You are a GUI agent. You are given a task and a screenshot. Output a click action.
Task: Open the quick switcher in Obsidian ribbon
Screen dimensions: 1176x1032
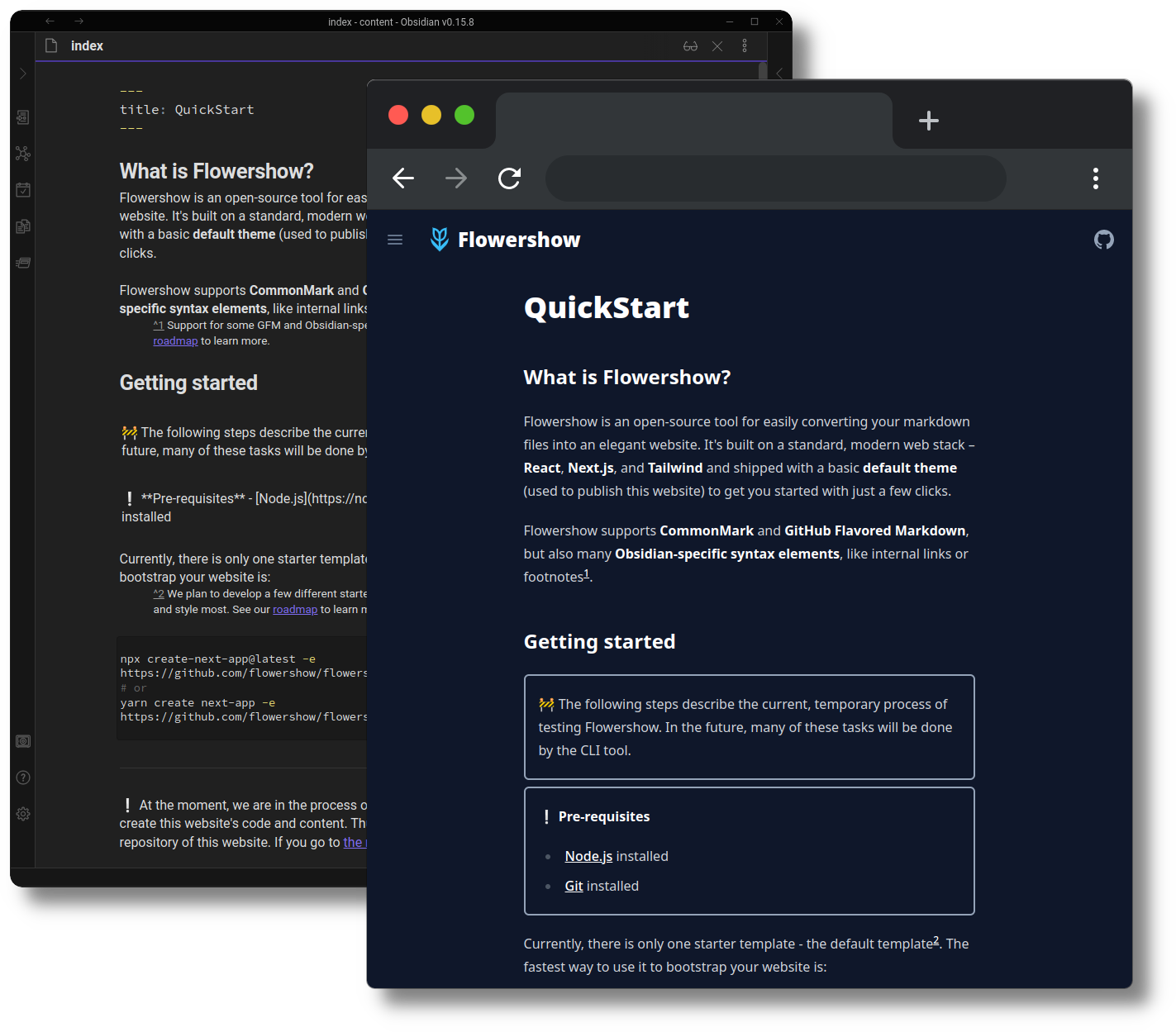coord(23,117)
